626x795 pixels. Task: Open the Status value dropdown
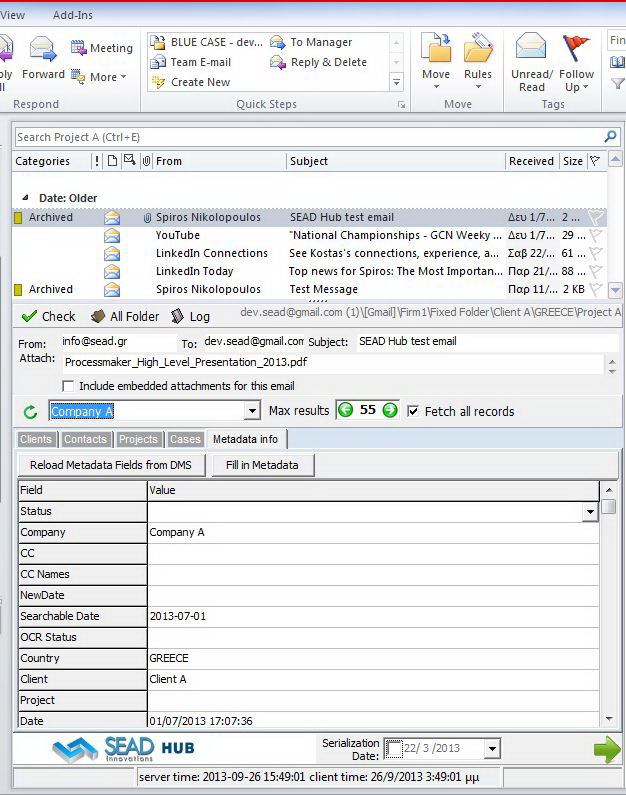coord(590,512)
